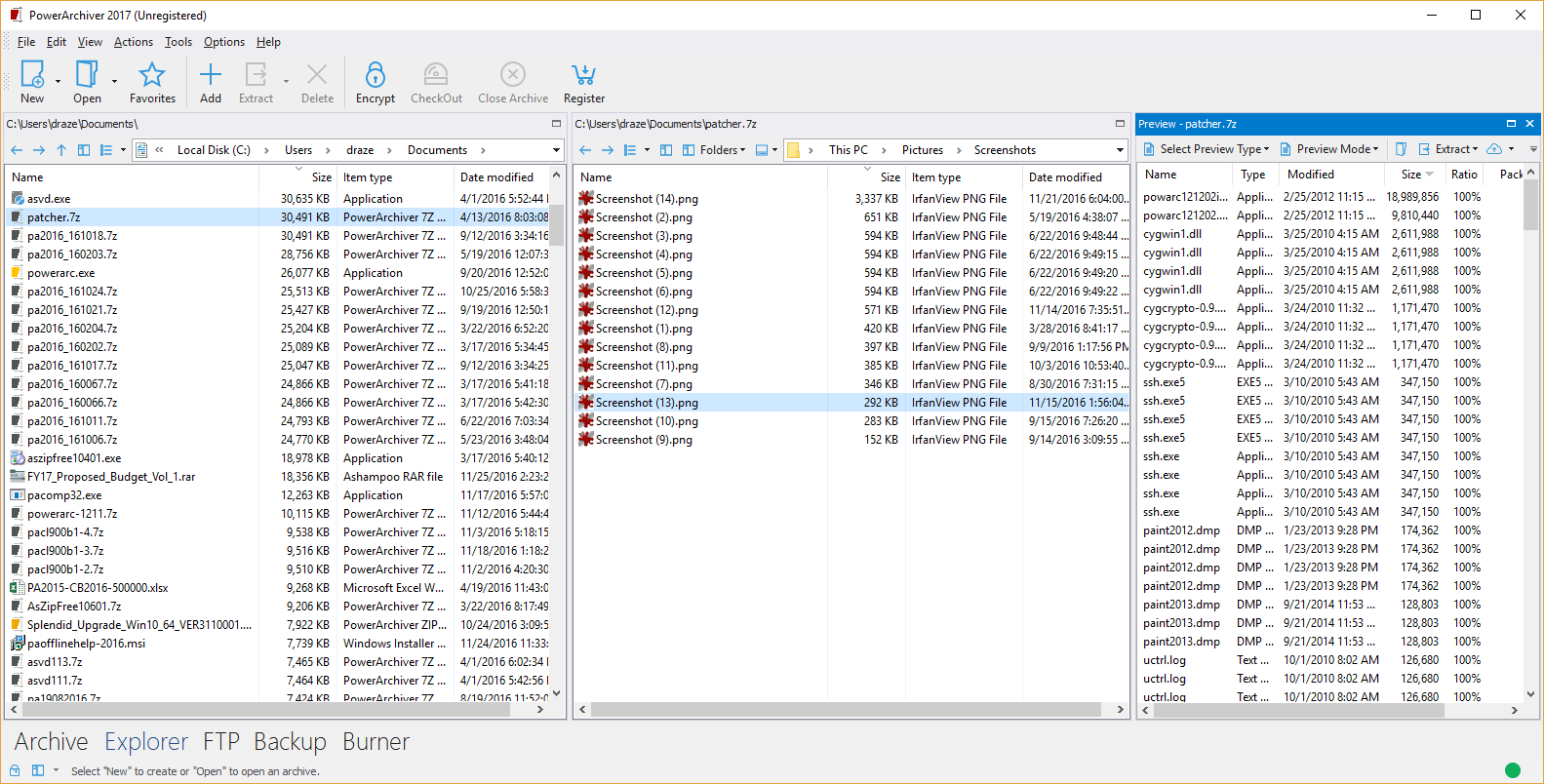Open the Options menu

pyautogui.click(x=224, y=42)
